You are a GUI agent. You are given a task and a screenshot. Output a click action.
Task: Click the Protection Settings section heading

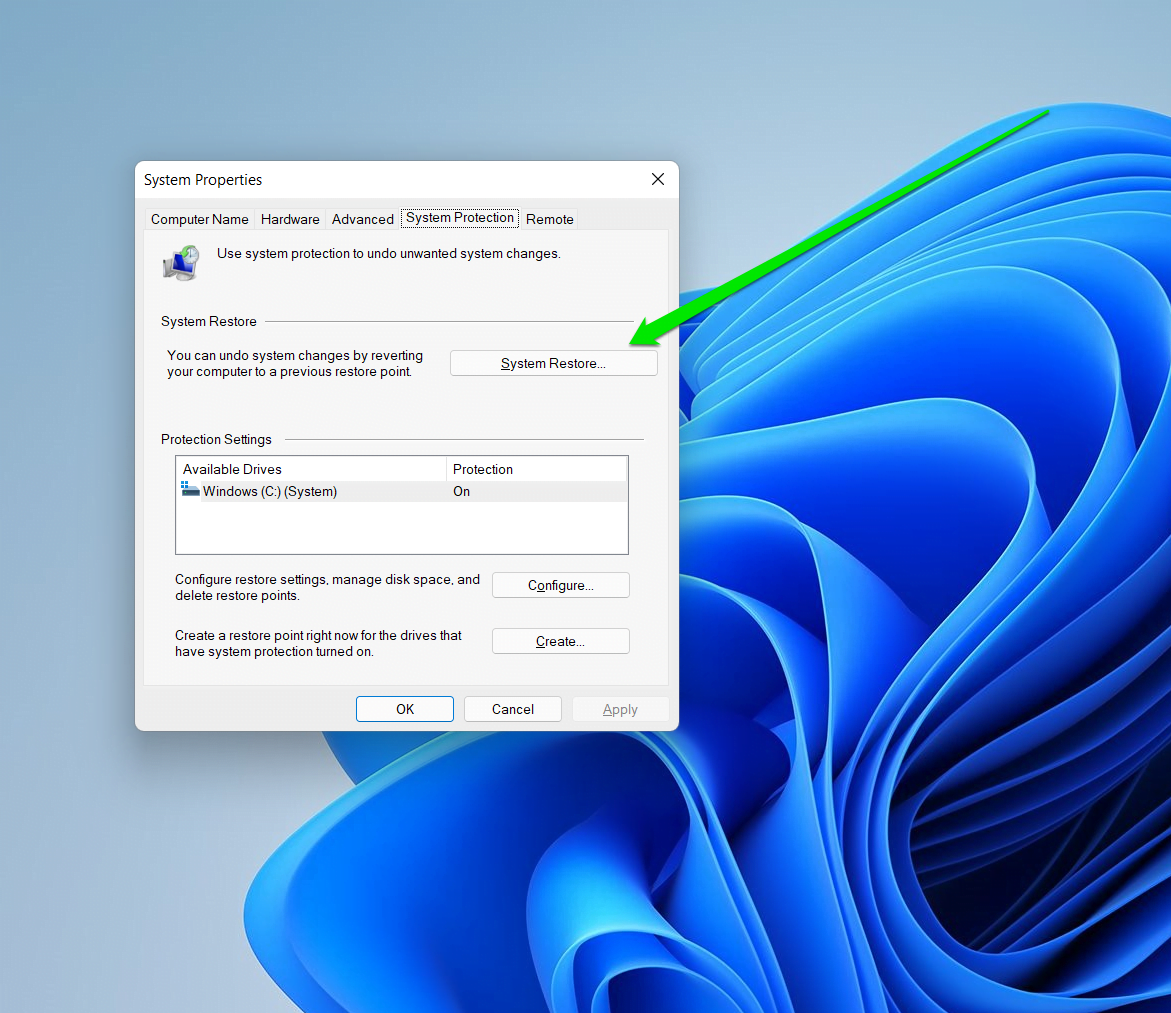pos(216,439)
